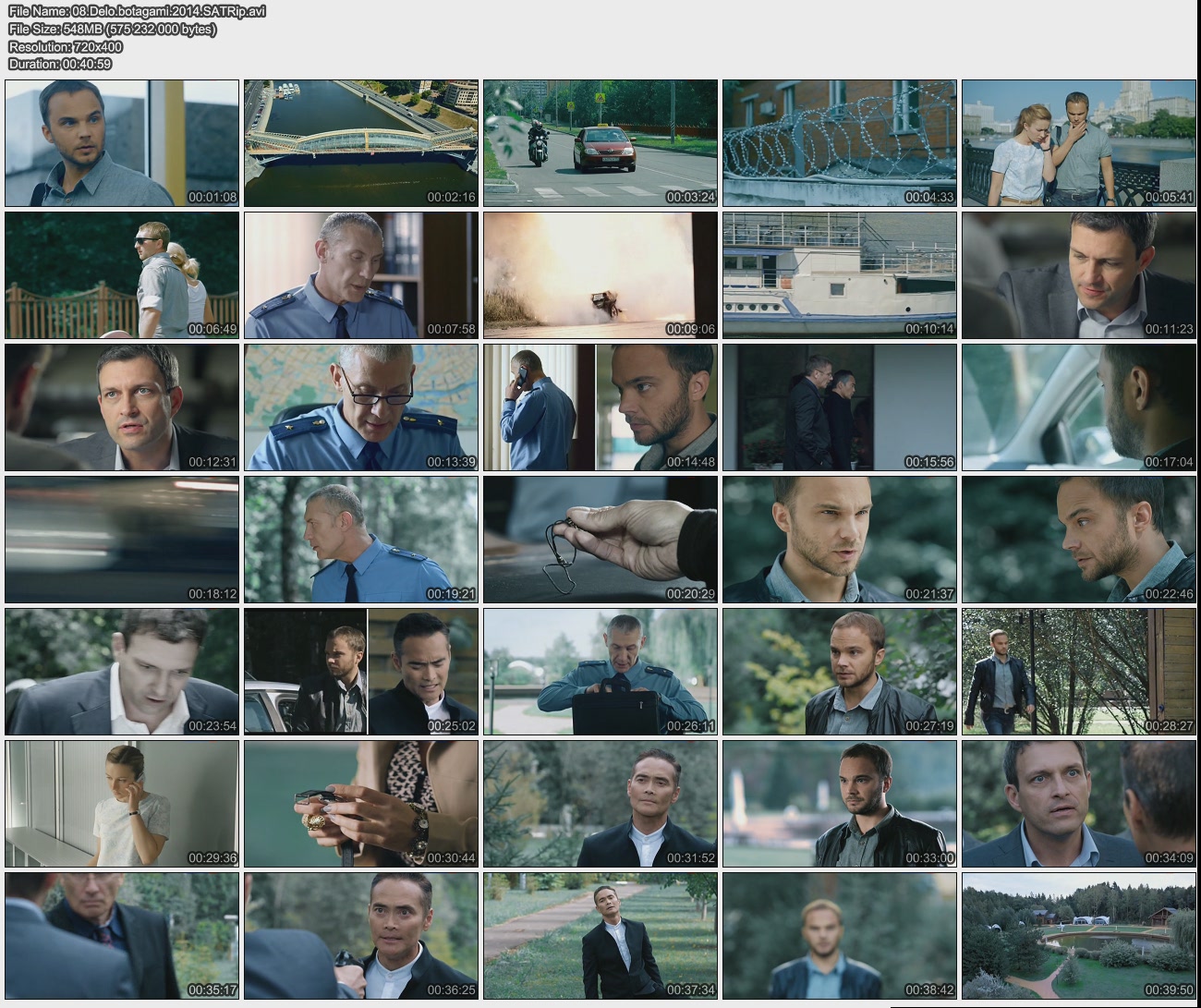Screen dimensions: 1201x1008
Task: Open the ringed hands thumbnail at 00:30:44
Action: click(361, 804)
